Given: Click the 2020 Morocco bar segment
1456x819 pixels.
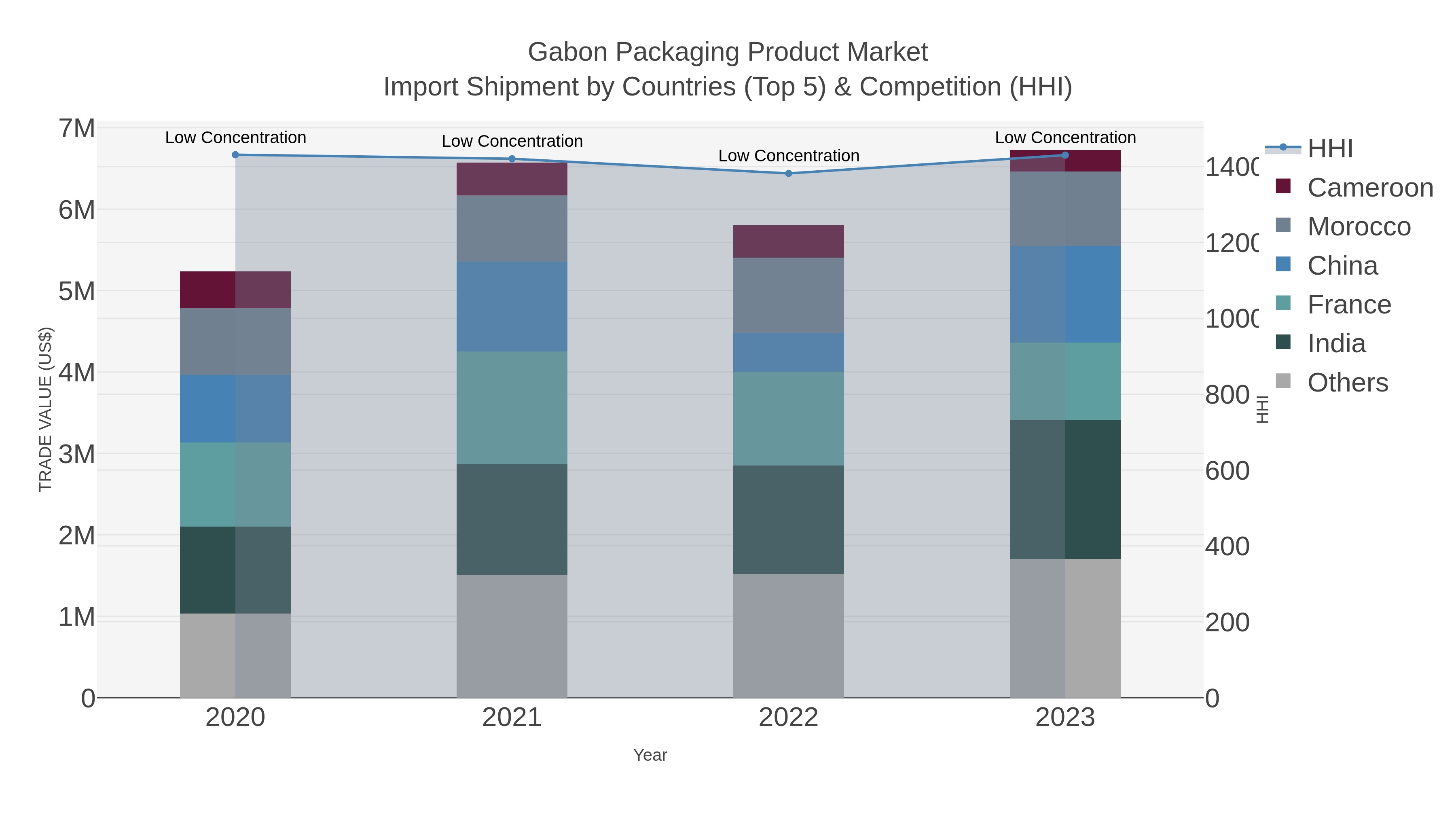Looking at the screenshot, I should 235,341.
